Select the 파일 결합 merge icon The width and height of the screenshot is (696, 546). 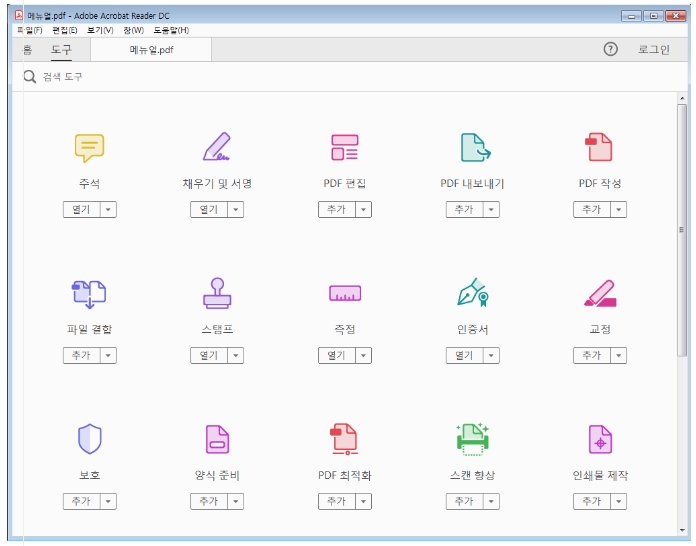click(89, 294)
